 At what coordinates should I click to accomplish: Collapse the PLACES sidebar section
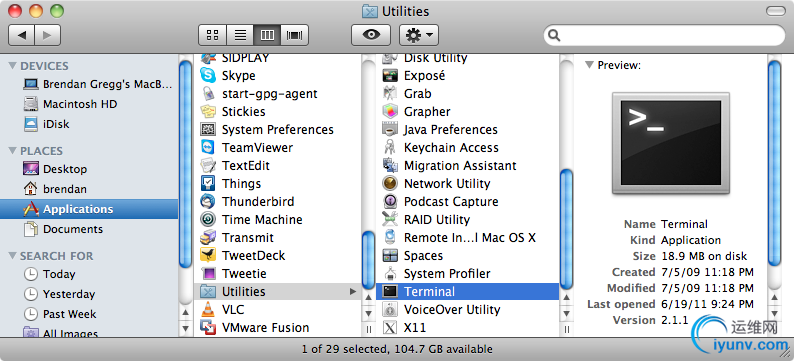(x=13, y=151)
